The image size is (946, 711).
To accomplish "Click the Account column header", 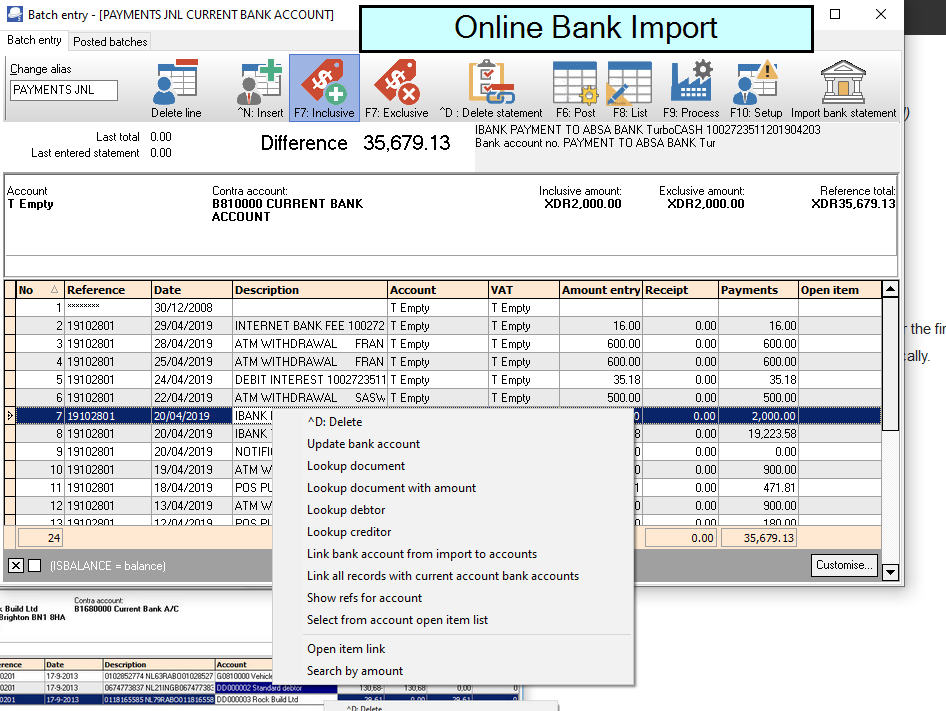I will point(437,290).
